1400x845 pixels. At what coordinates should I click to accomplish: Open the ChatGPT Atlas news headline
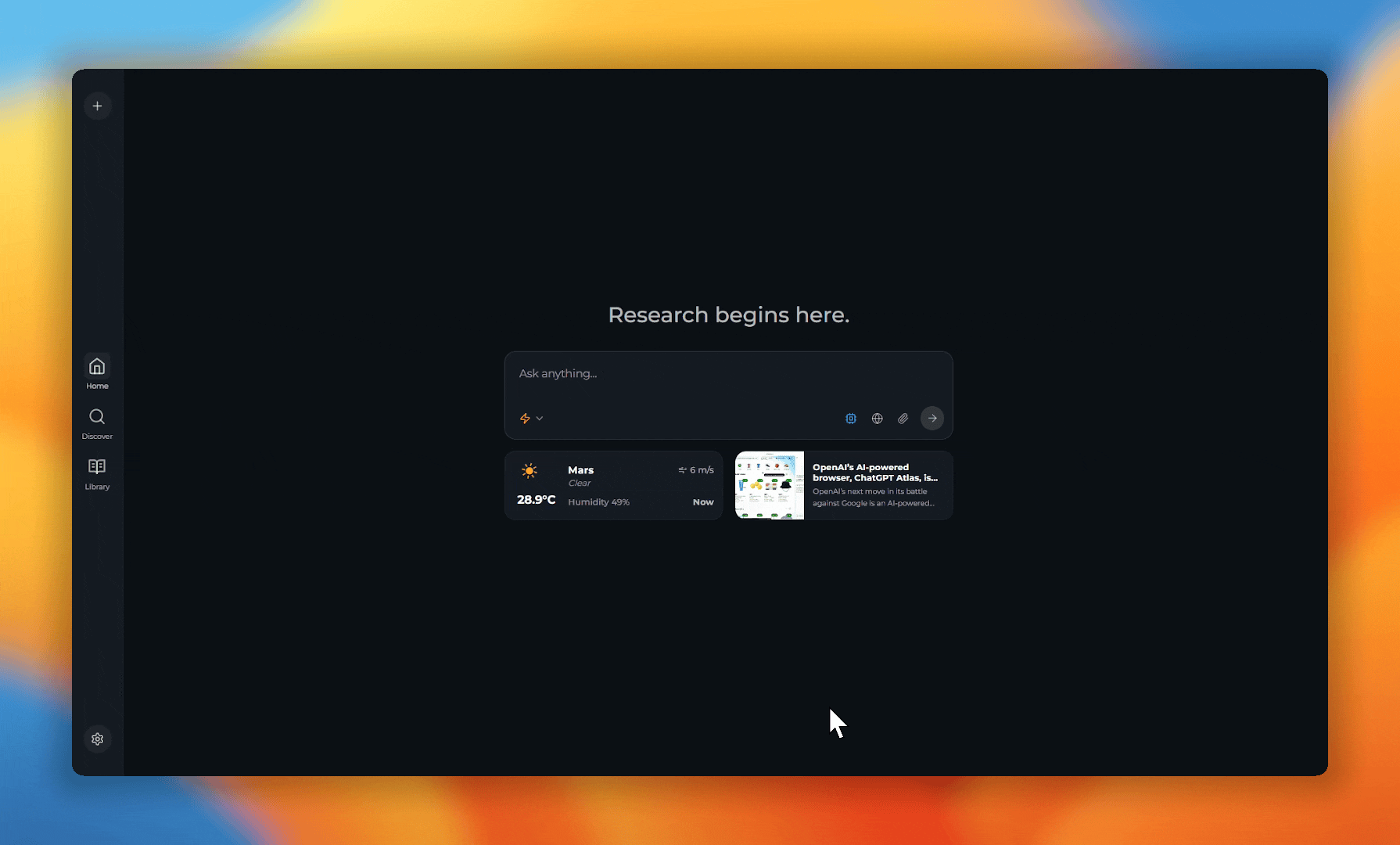tap(874, 473)
